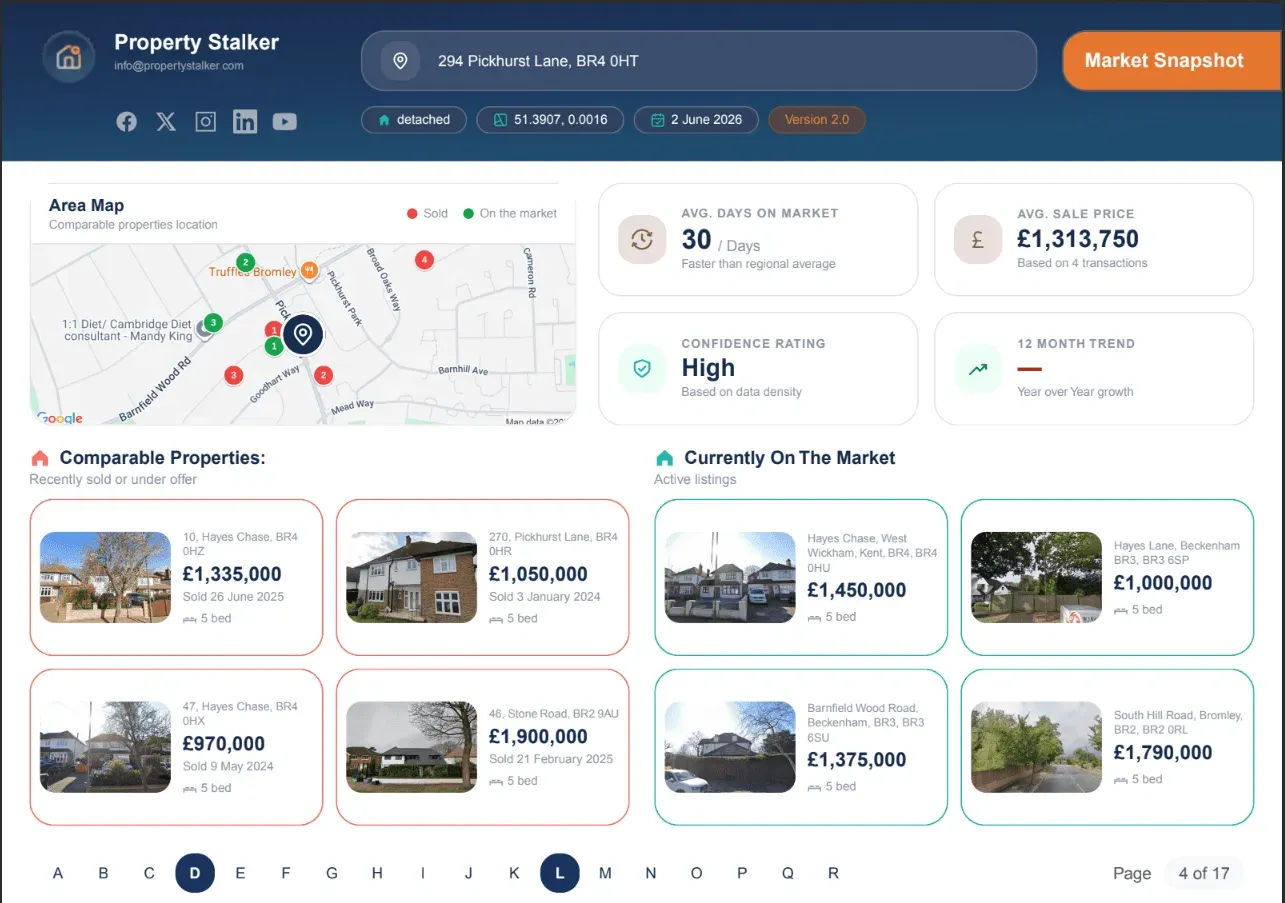Screen dimensions: 1285x903
Task: Open the Facebook social link
Action: 126,122
